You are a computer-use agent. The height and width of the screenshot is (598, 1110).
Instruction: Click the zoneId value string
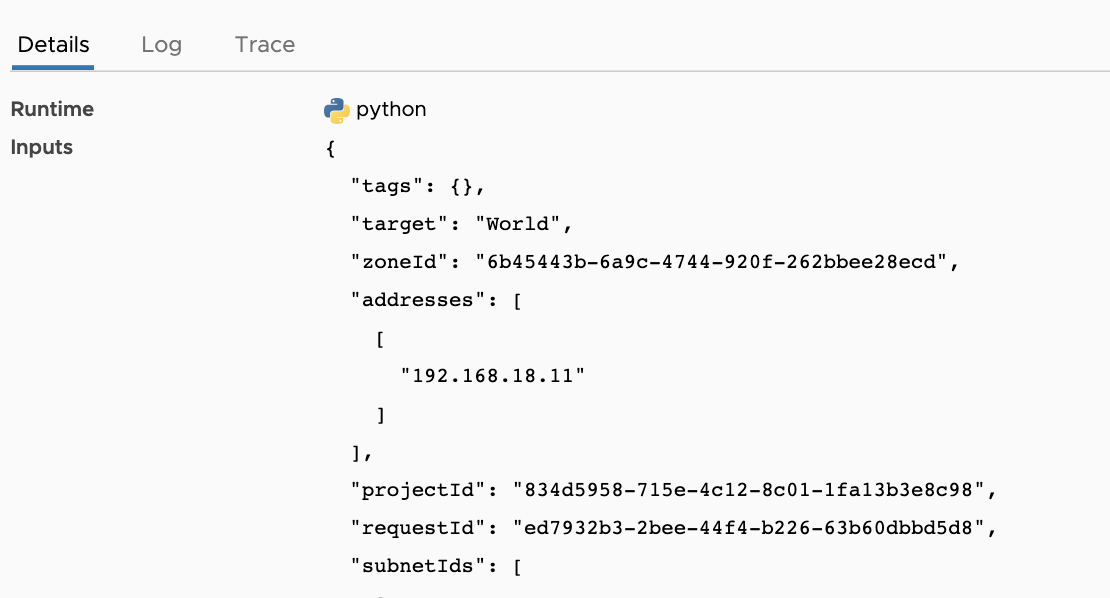tap(711, 262)
